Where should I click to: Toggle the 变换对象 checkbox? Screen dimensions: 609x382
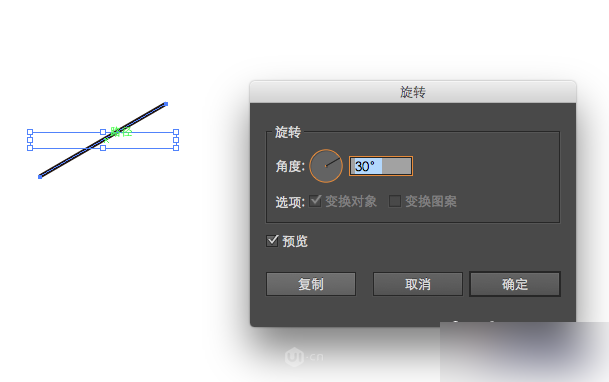tap(315, 201)
